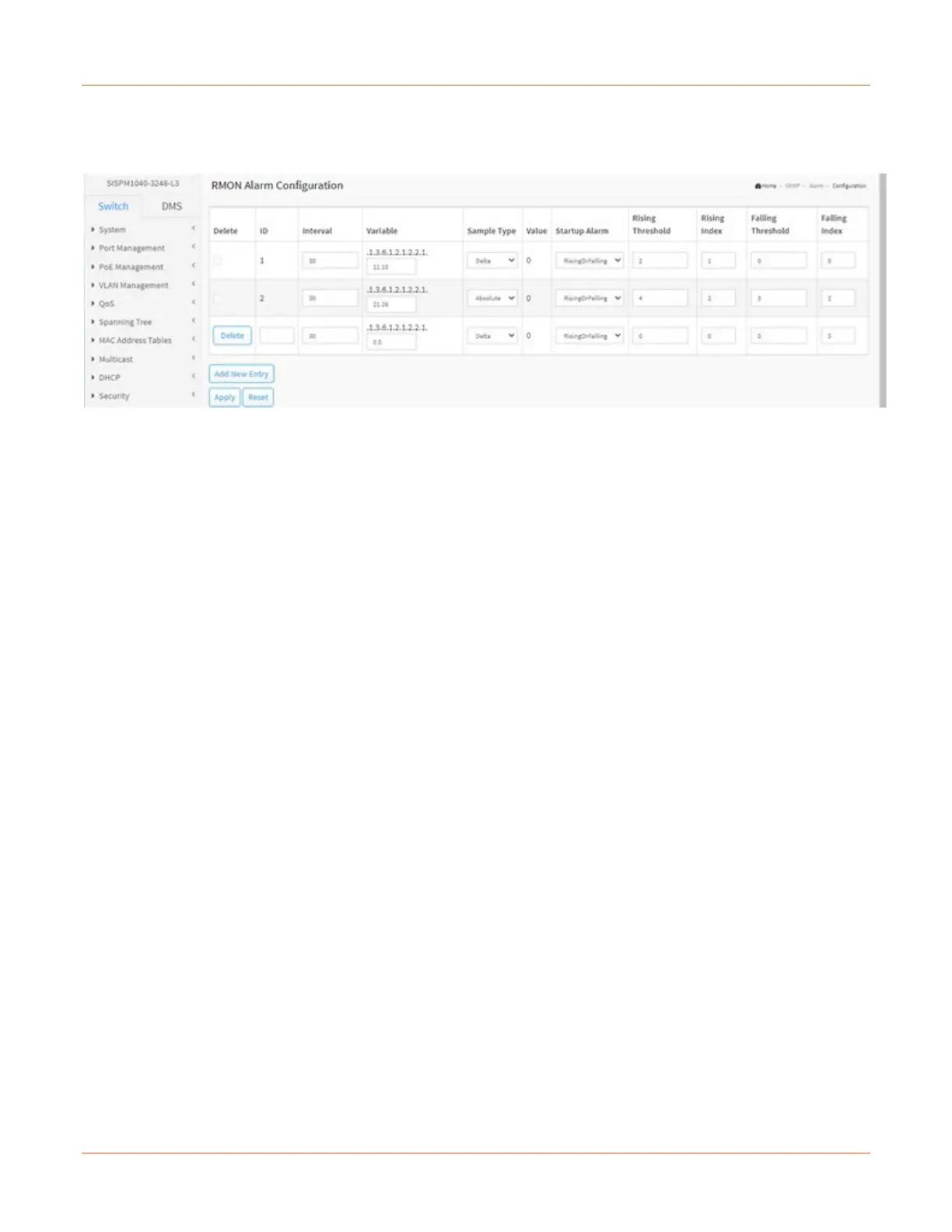Screen dimensions: 952x1232
Task: Click the Interval field for alarm ID 1
Action: 330,261
